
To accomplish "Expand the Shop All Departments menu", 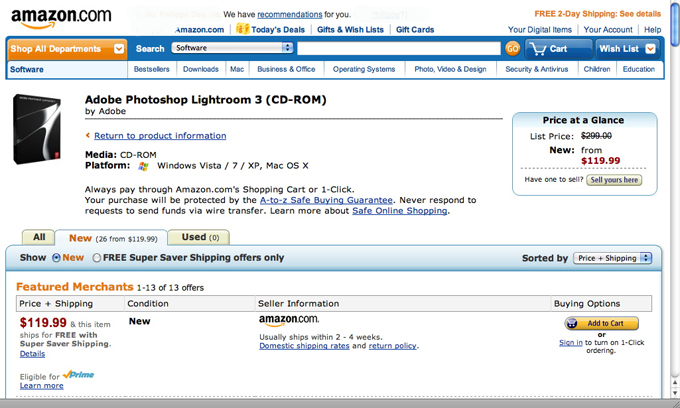I will pyautogui.click(x=67, y=49).
